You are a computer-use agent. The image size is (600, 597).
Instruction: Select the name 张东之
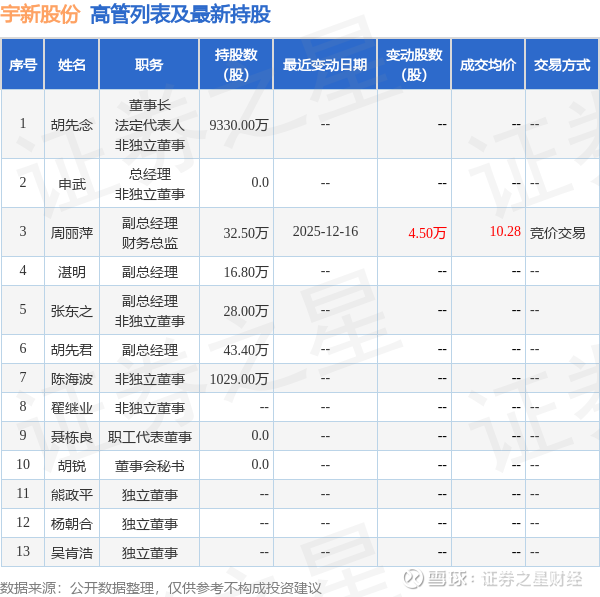(x=72, y=311)
